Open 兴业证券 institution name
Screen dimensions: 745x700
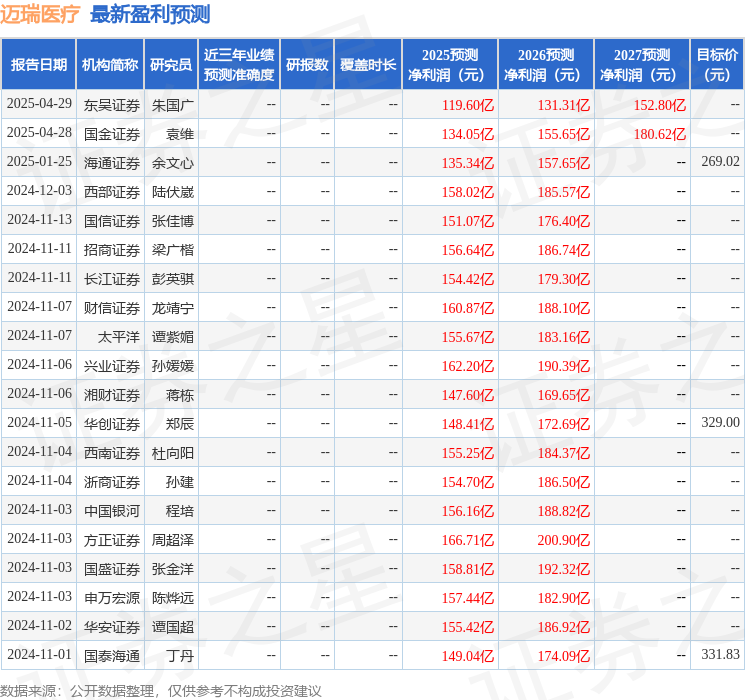point(112,366)
